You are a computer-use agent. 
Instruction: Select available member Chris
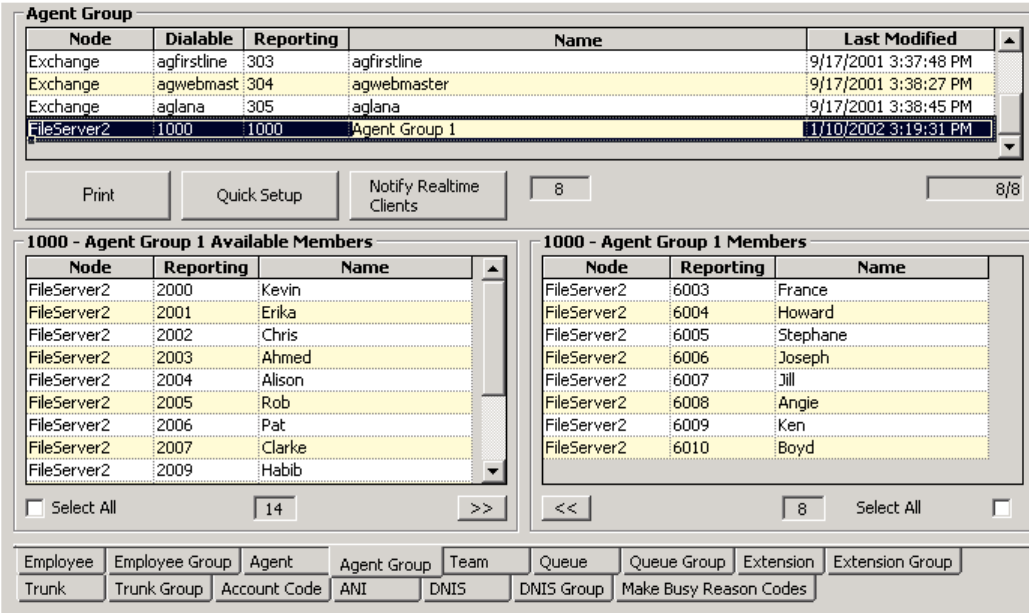point(249,335)
